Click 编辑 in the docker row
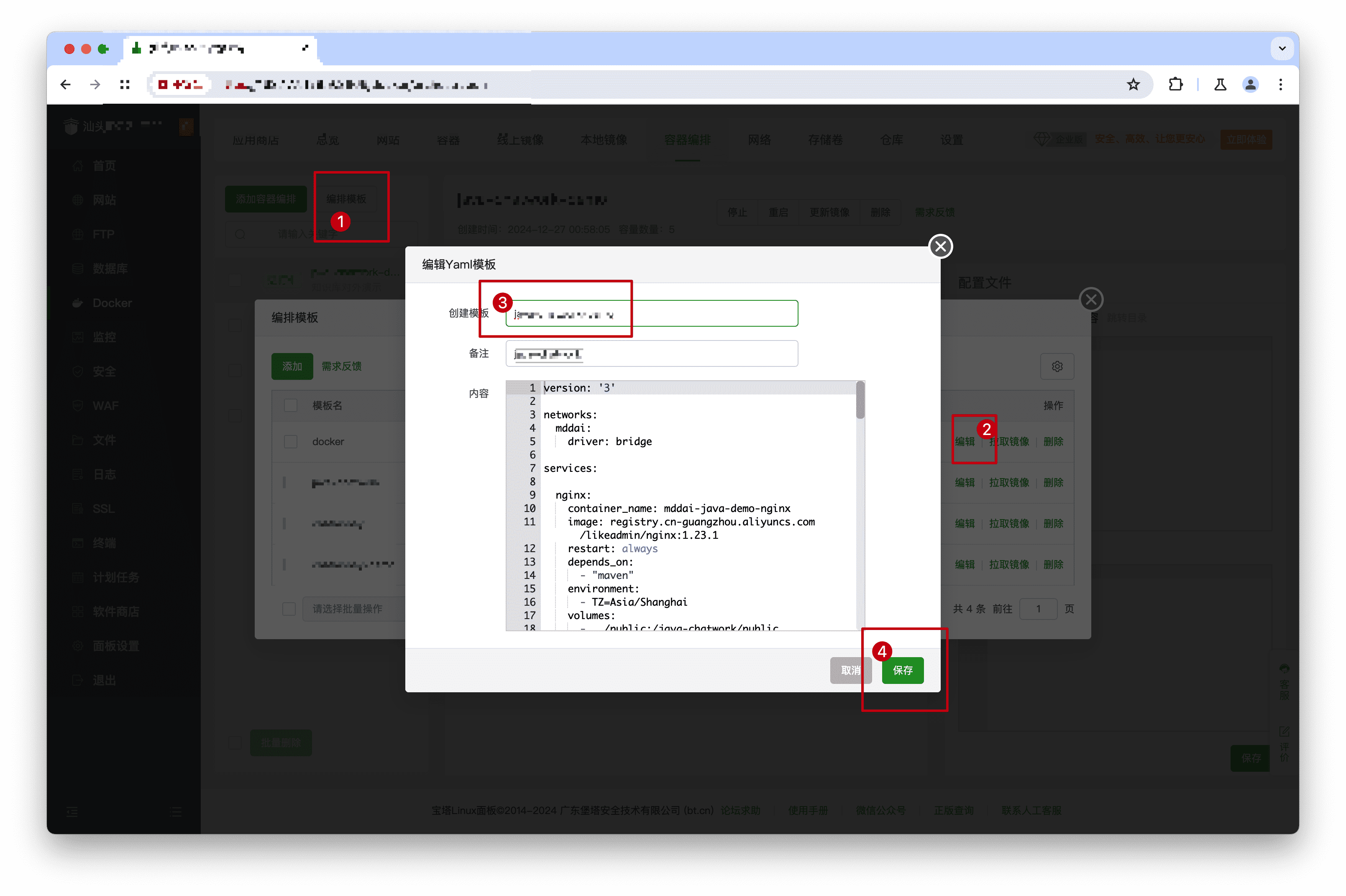Viewport: 1346px width, 896px height. click(x=965, y=441)
